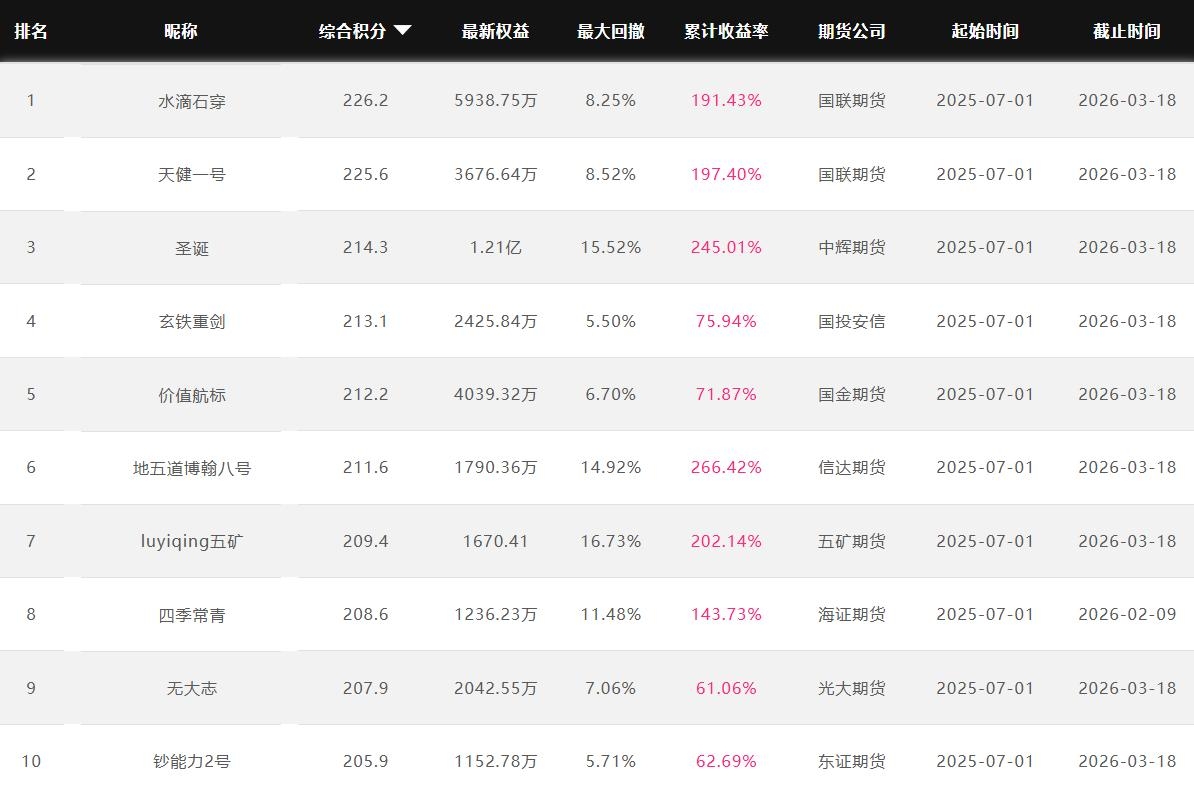Click the 综合积分 sort arrow icon
The width and height of the screenshot is (1194, 793).
403,31
